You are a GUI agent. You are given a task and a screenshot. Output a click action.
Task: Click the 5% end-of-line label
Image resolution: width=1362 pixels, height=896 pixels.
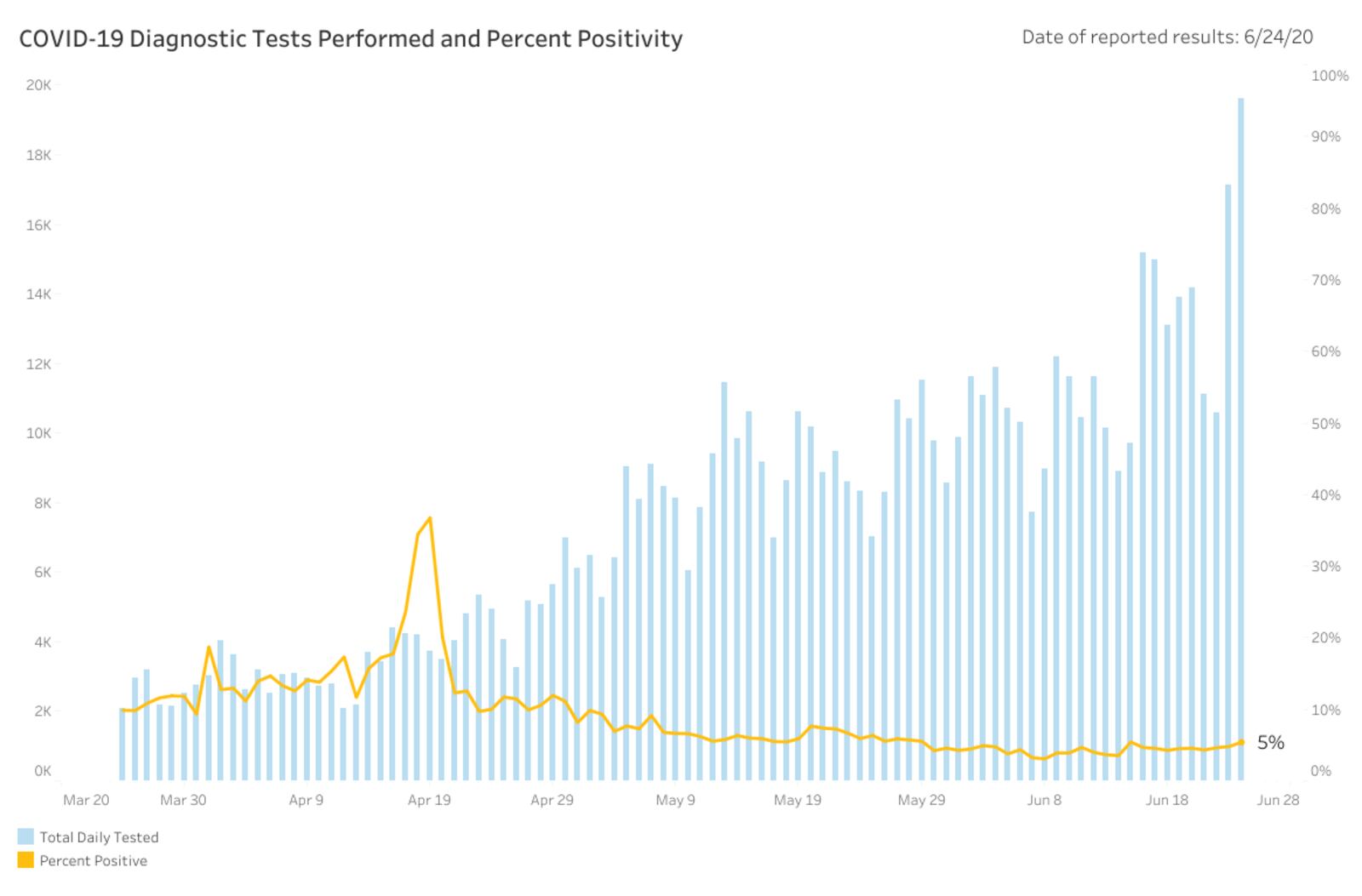1270,743
